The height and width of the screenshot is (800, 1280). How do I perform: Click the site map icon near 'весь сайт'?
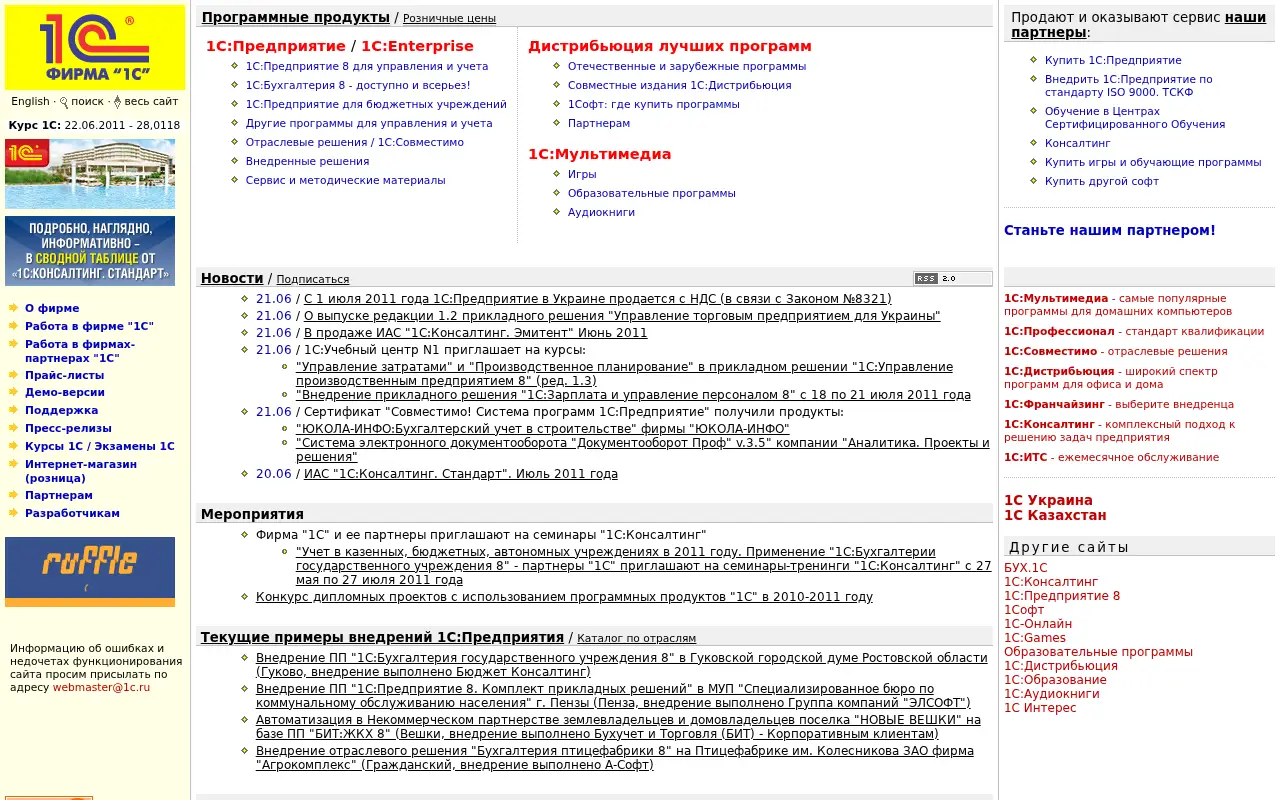[117, 102]
